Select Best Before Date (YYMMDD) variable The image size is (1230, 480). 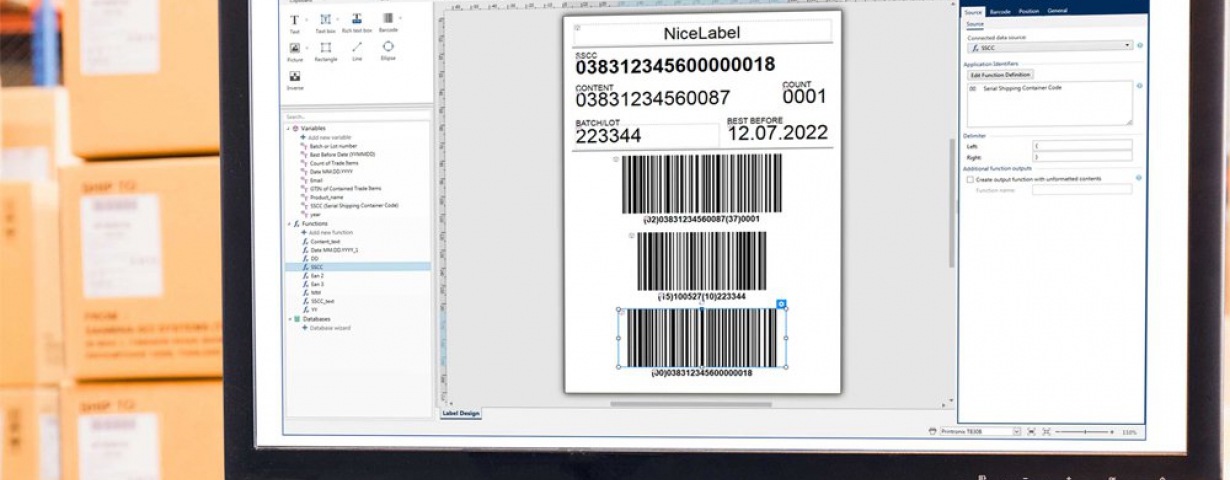(x=342, y=154)
